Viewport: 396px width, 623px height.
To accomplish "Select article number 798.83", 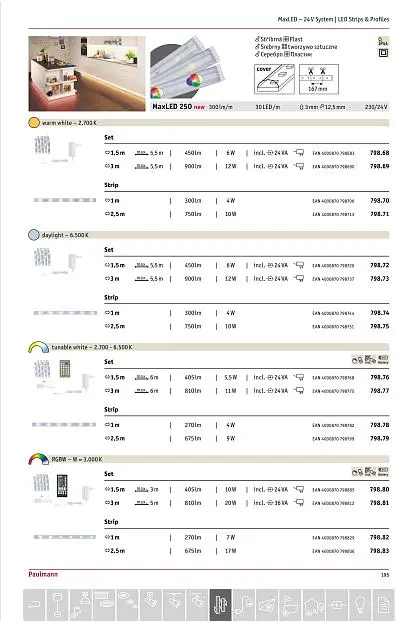I will [x=379, y=551].
